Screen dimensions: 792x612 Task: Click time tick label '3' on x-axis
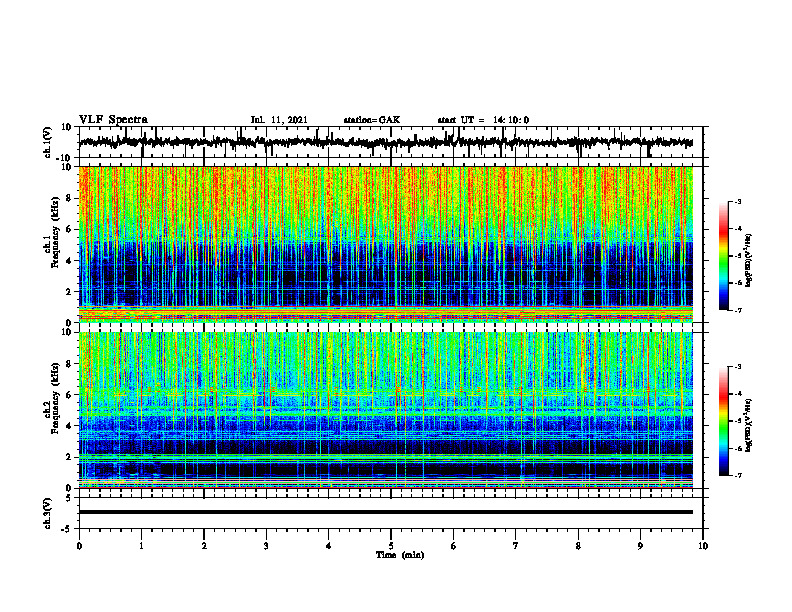pyautogui.click(x=266, y=546)
